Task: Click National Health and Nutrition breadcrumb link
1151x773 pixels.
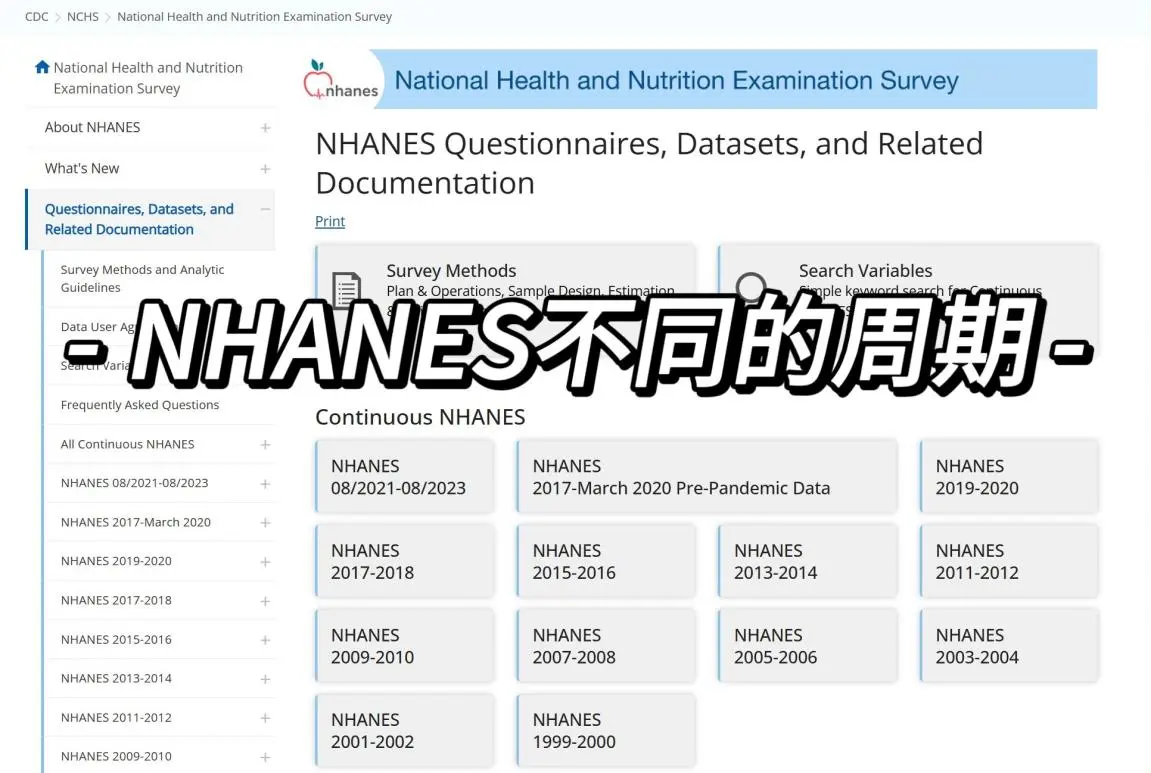Action: pyautogui.click(x=254, y=16)
